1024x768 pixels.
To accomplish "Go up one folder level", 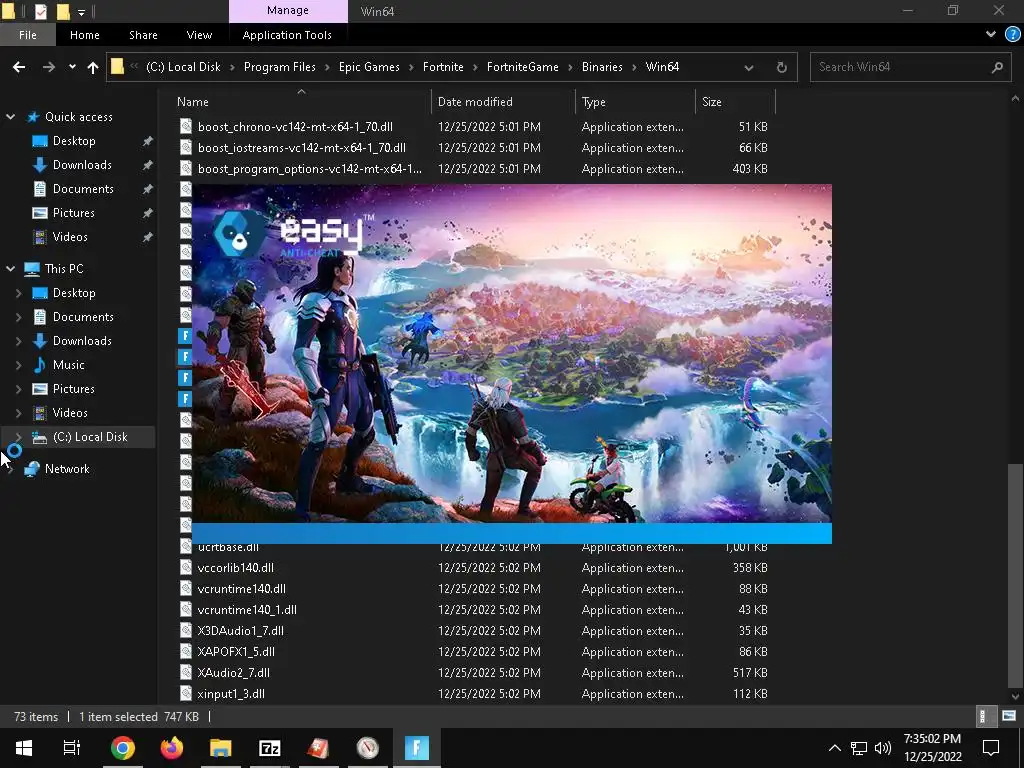I will 93,67.
